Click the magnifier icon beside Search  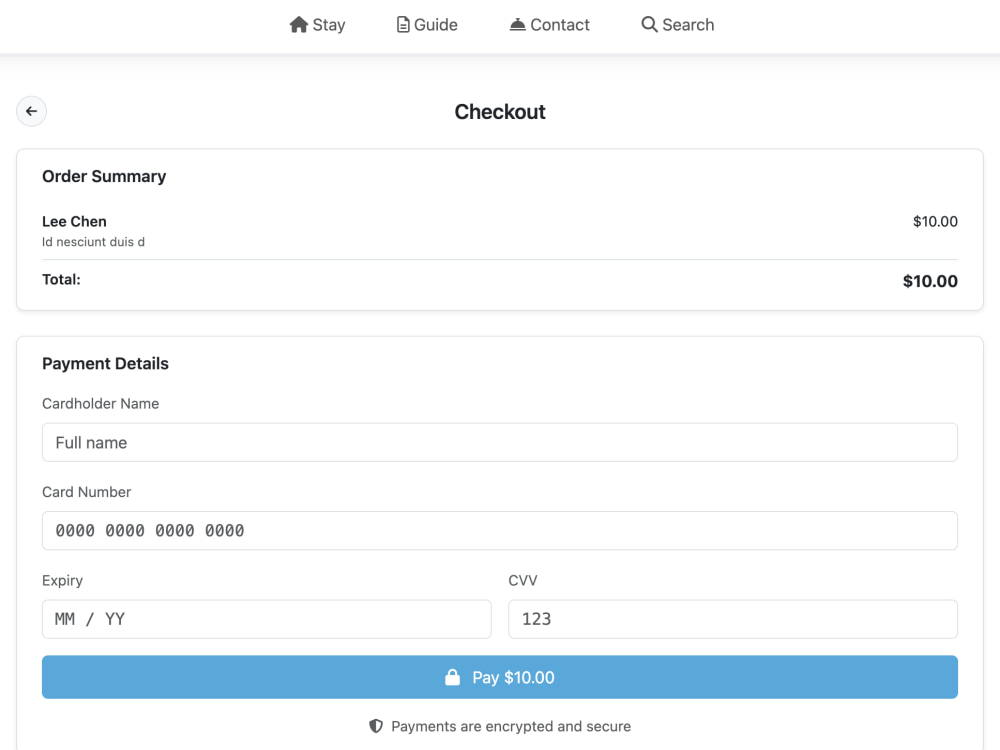click(x=649, y=25)
